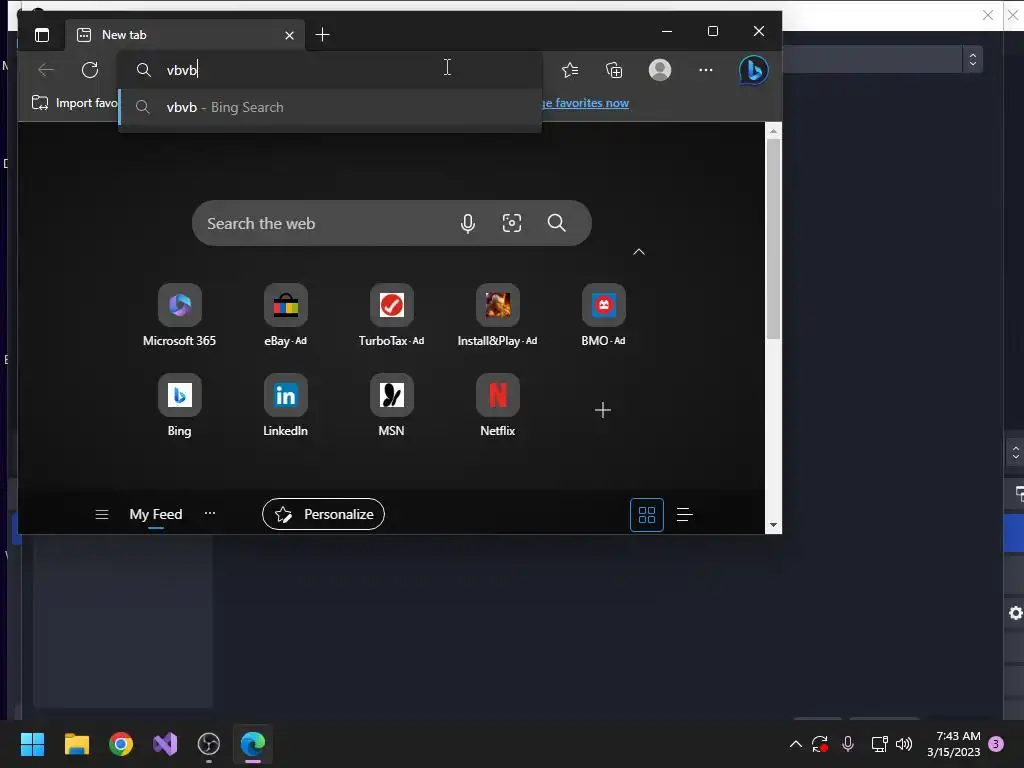Click the tray sync status icon
Viewport: 1024px width, 768px height.
pyautogui.click(x=820, y=744)
